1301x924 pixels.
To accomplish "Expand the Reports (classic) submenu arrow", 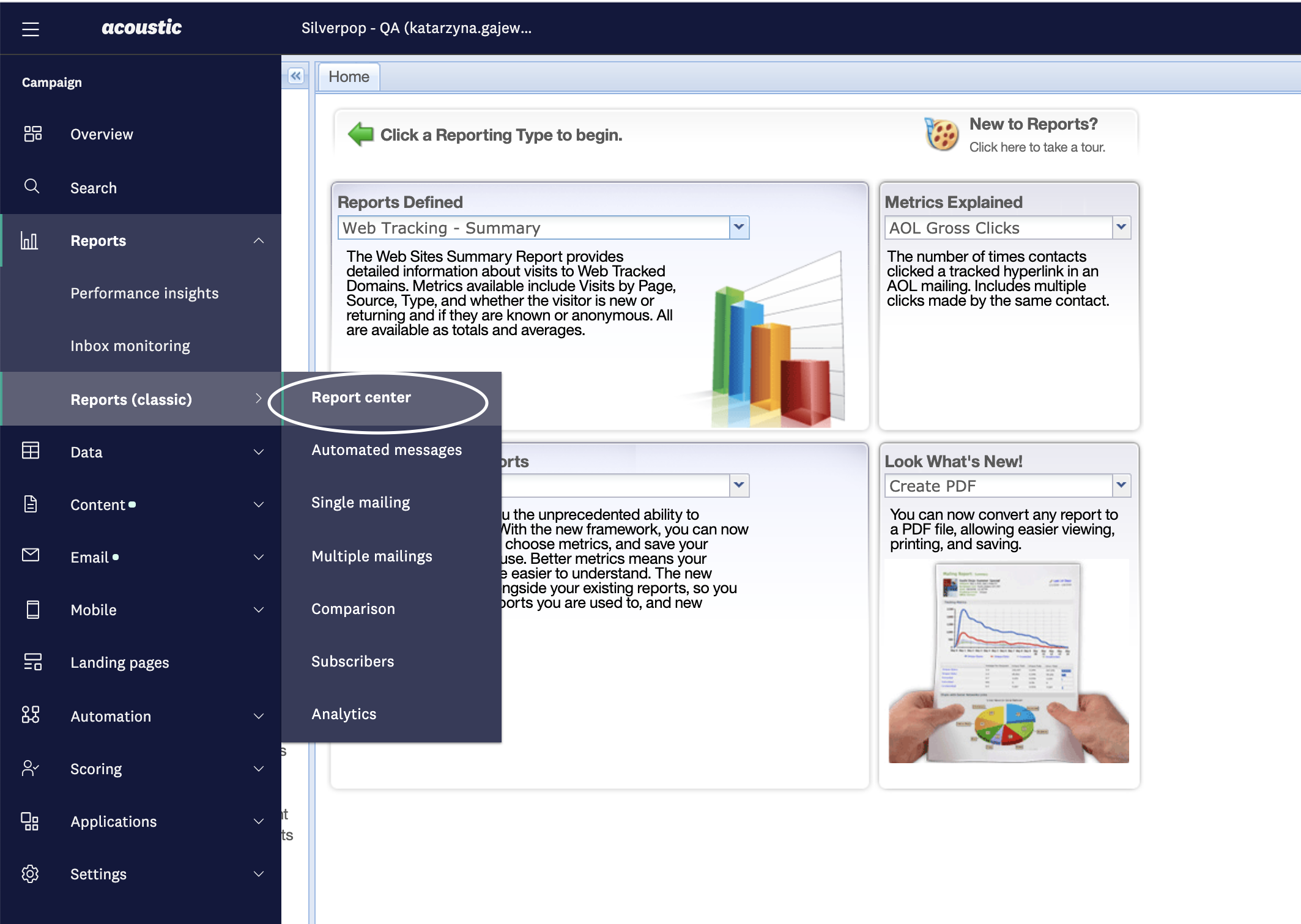I will pyautogui.click(x=259, y=399).
